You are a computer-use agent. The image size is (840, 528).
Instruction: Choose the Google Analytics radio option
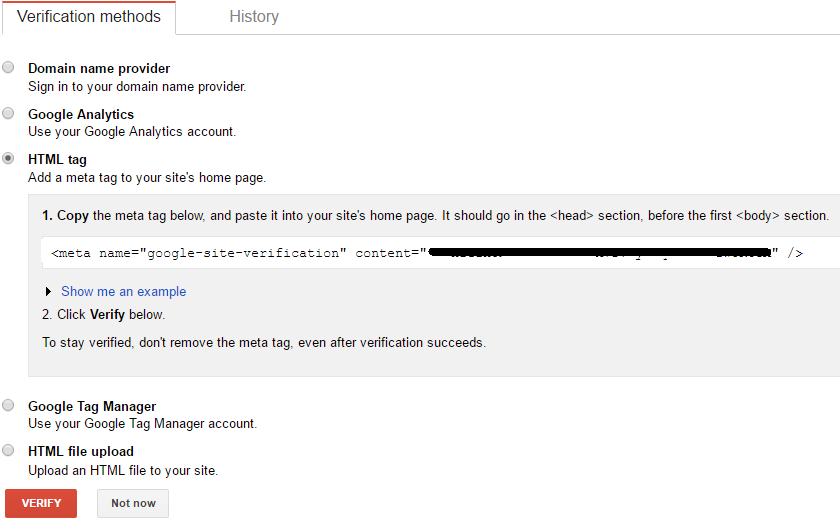pos(9,113)
